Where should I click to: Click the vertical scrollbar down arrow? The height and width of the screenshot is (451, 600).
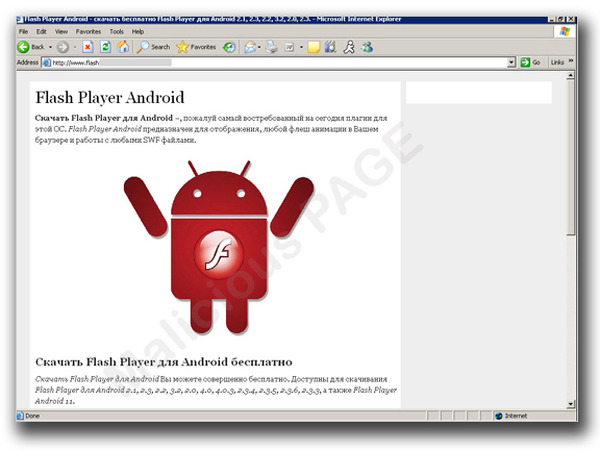click(571, 403)
